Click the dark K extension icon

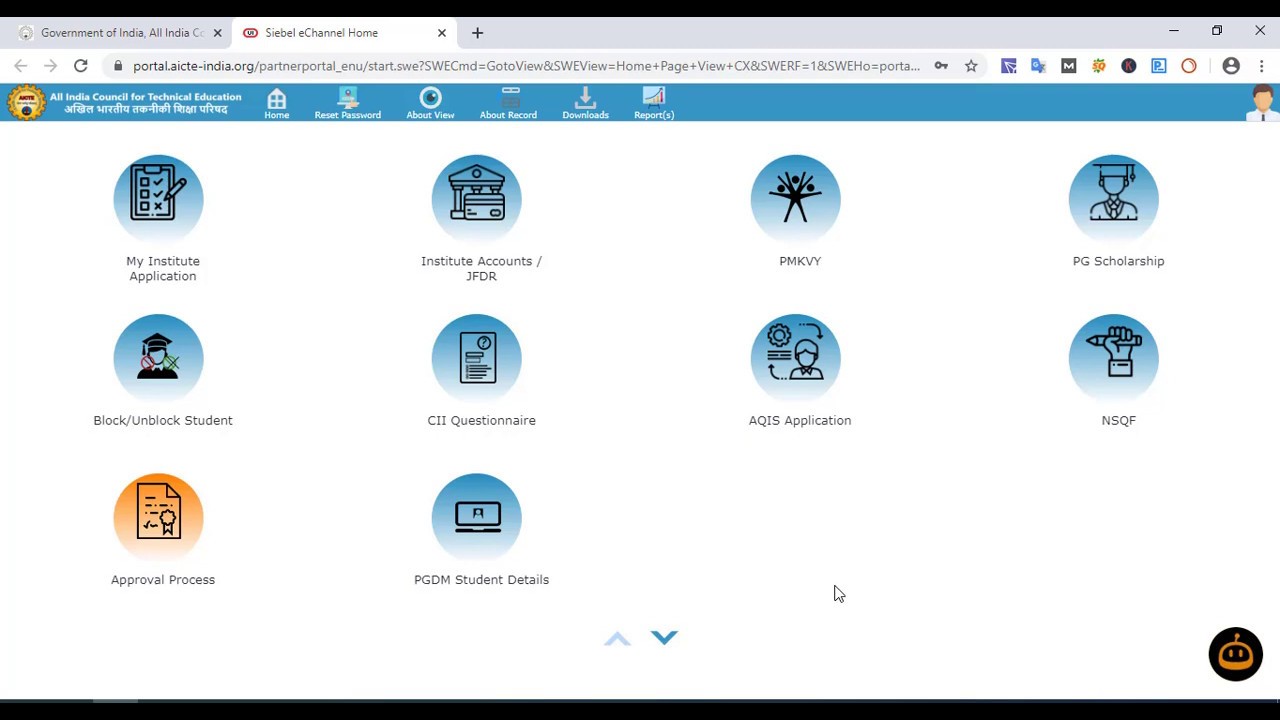[x=1128, y=66]
